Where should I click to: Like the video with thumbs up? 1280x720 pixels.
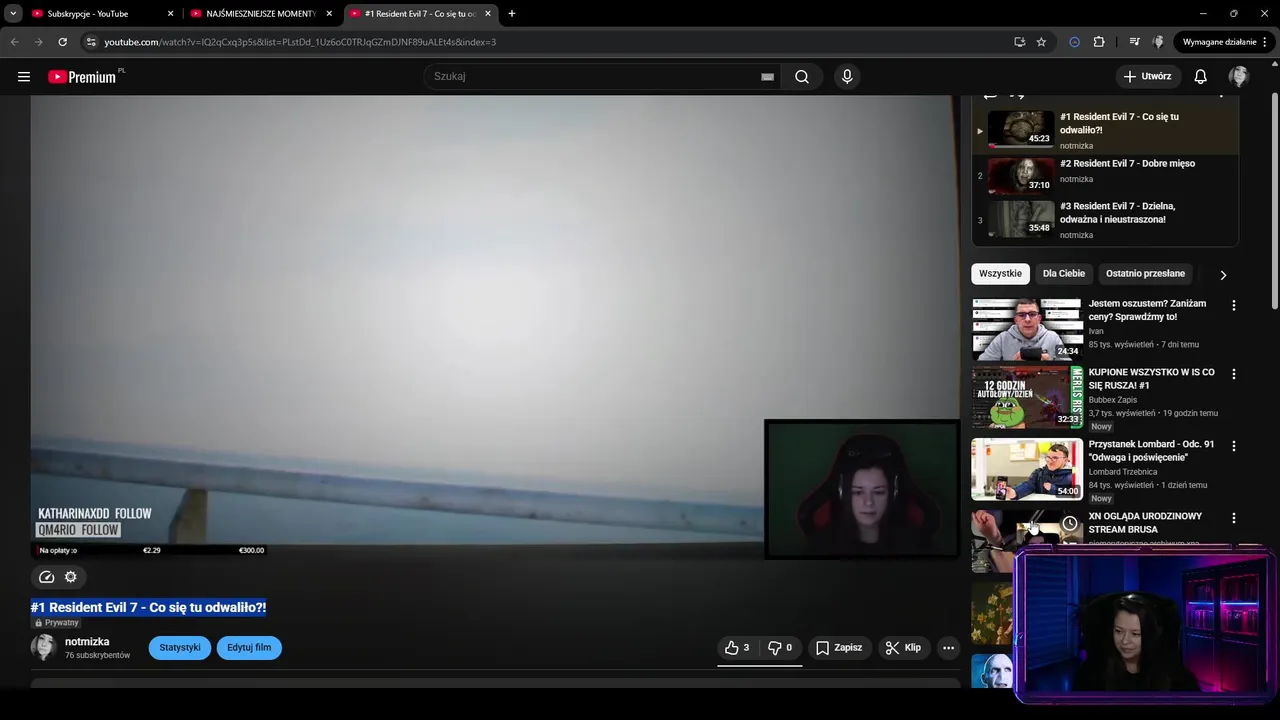click(738, 648)
